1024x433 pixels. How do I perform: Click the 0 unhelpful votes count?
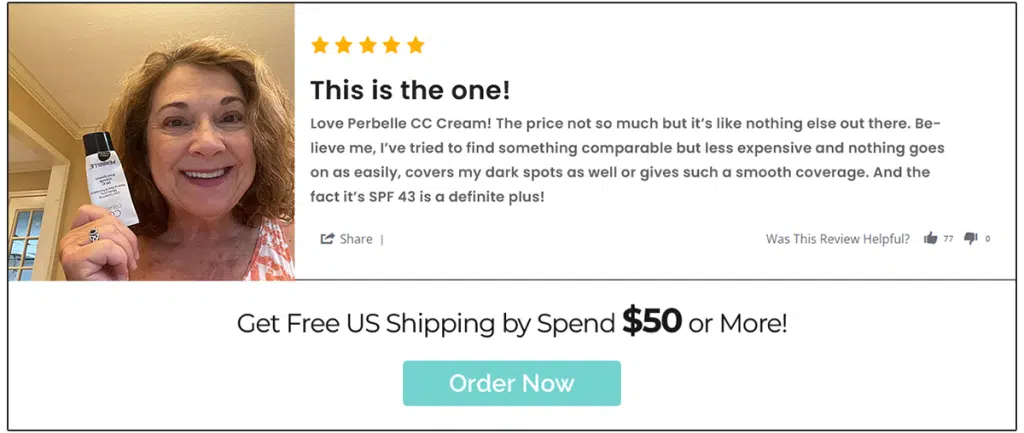pyautogui.click(x=988, y=239)
